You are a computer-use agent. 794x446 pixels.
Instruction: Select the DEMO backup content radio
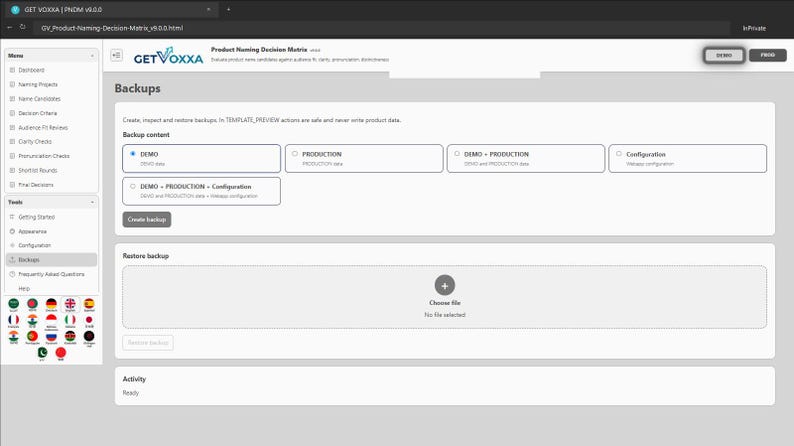pyautogui.click(x=133, y=153)
